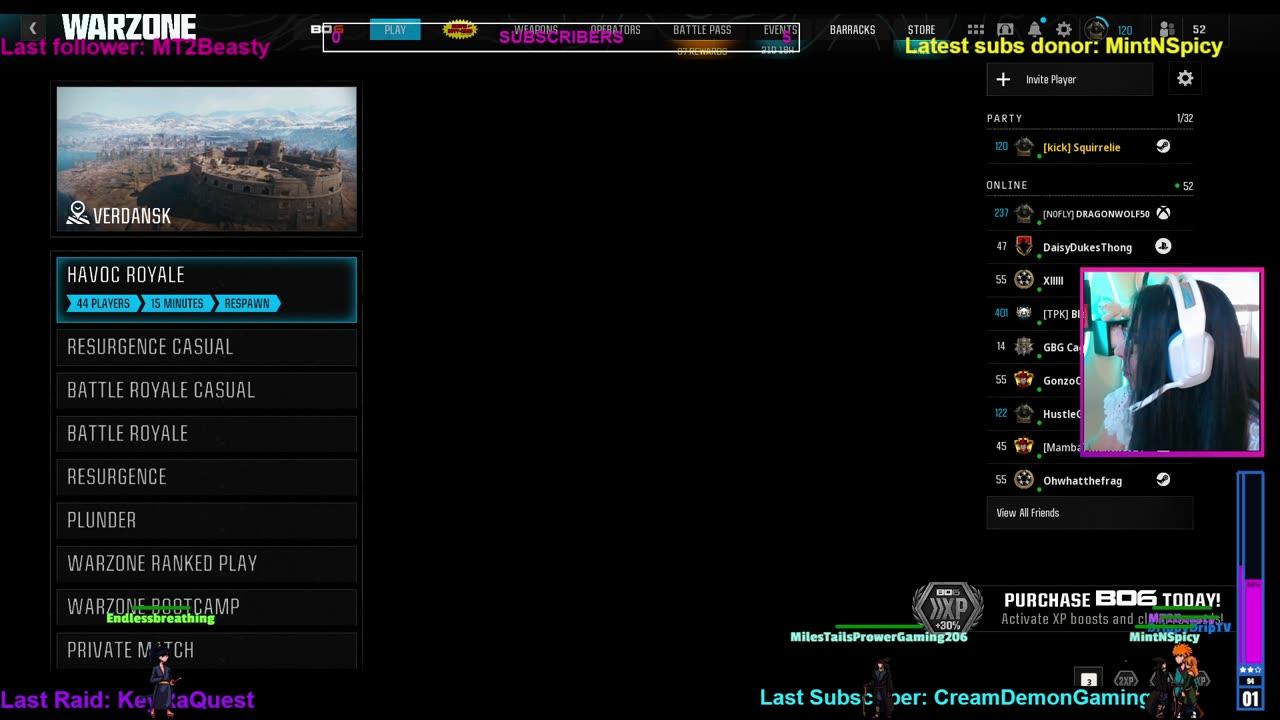Click View All Friends
The height and width of the screenshot is (720, 1280).
[1089, 513]
